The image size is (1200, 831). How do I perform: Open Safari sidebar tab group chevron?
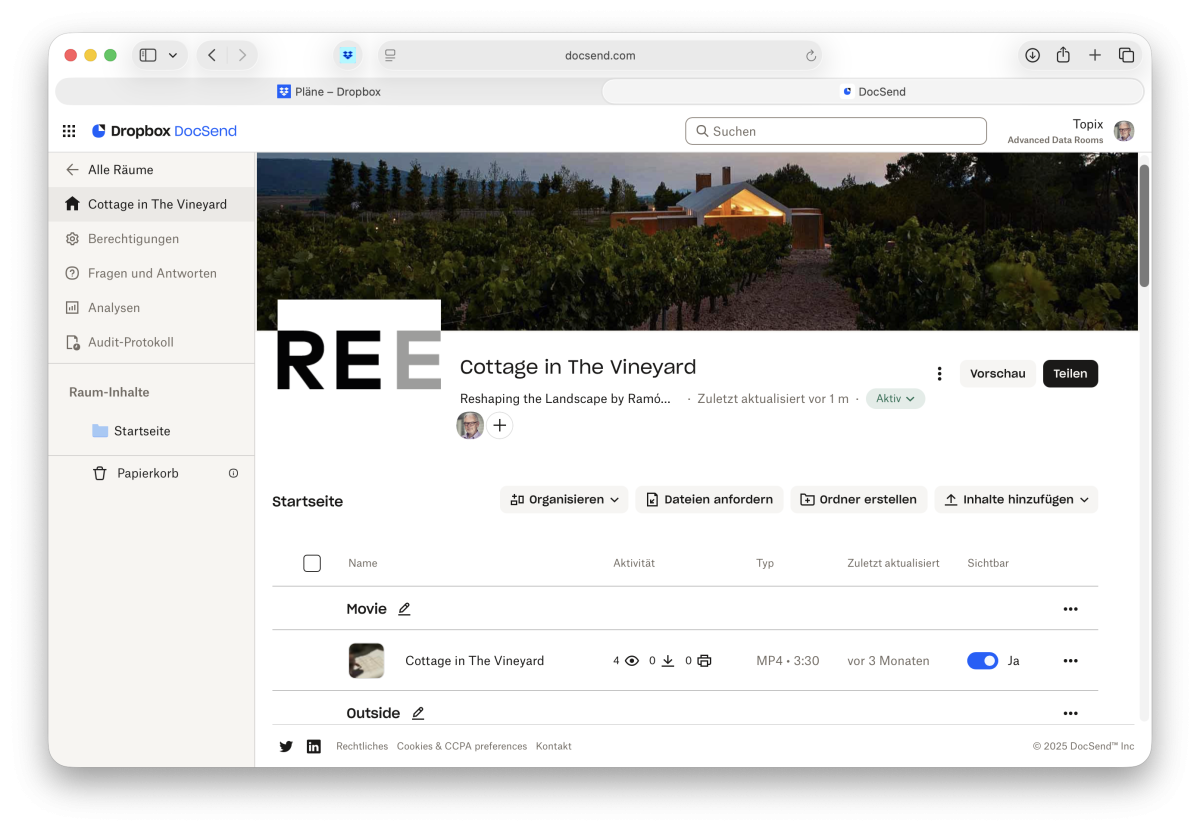[173, 55]
